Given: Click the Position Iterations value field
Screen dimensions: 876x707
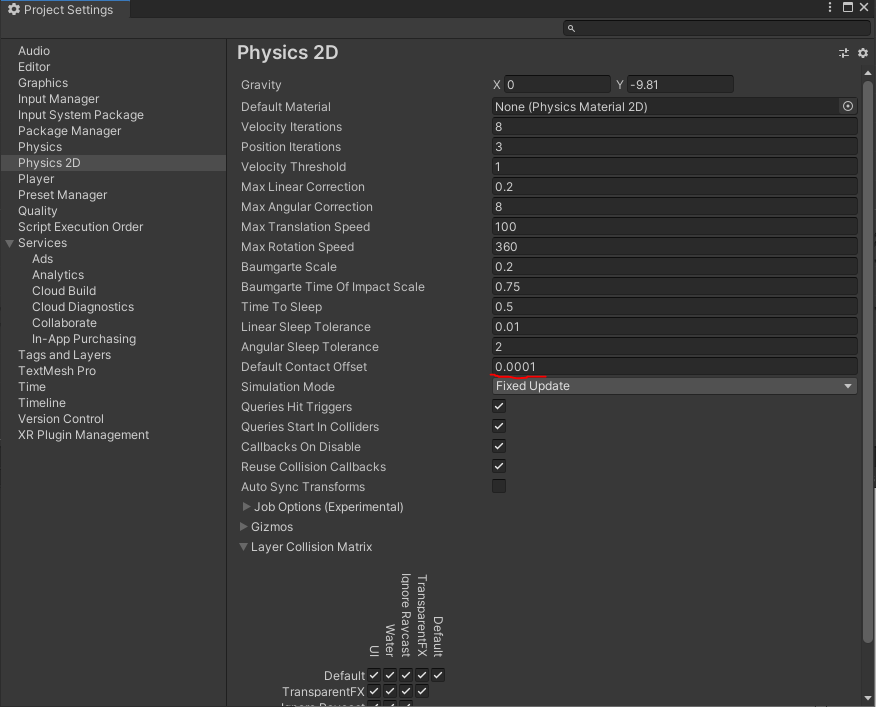Looking at the screenshot, I should pyautogui.click(x=674, y=147).
